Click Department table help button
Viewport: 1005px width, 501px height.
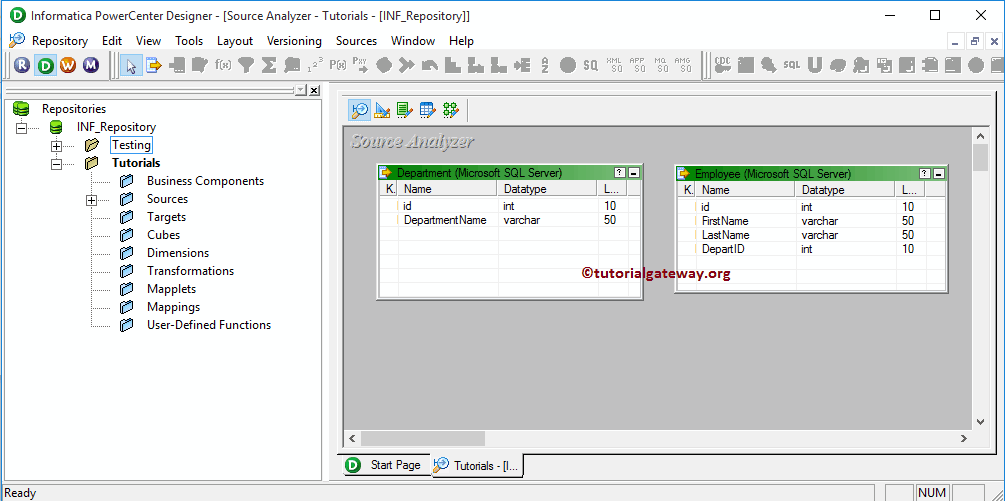point(619,172)
